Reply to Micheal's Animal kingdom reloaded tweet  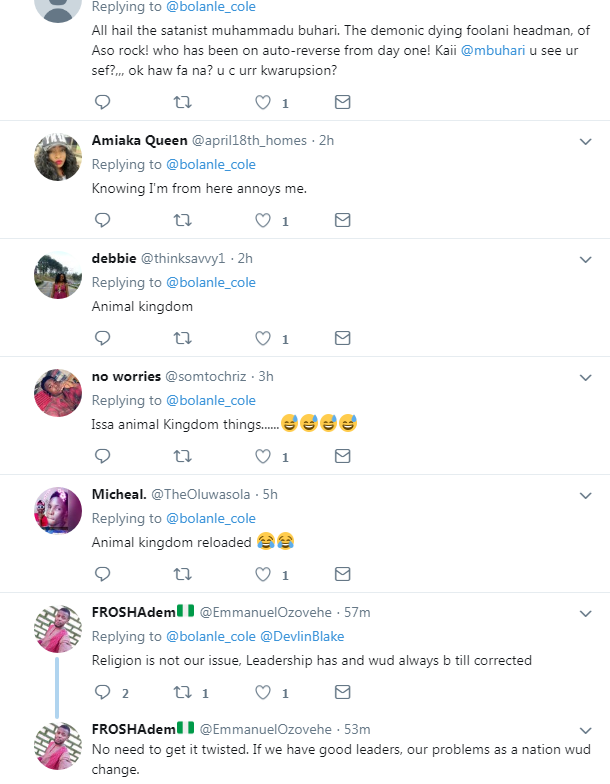[x=102, y=574]
